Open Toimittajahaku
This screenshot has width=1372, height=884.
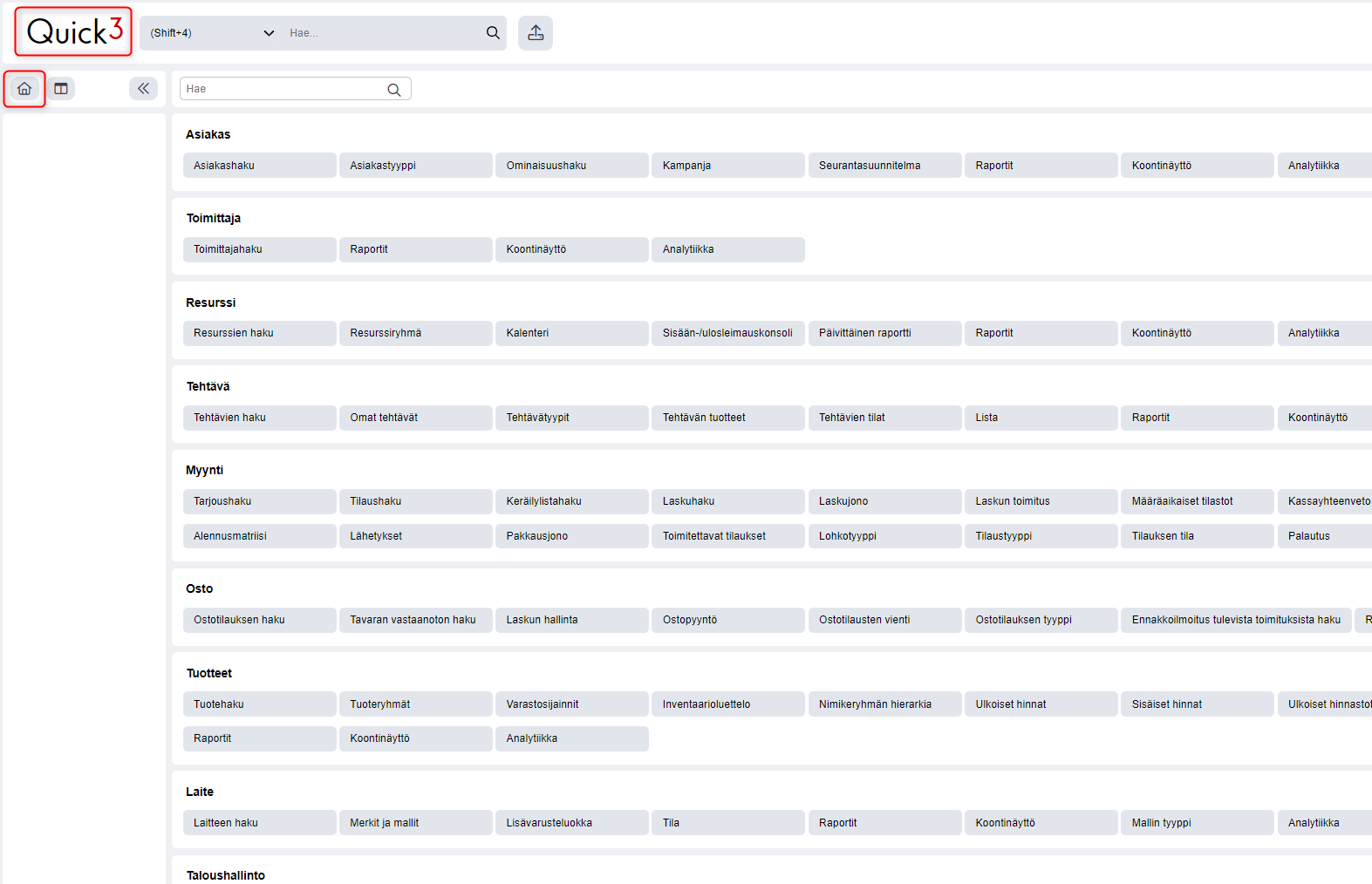click(260, 249)
